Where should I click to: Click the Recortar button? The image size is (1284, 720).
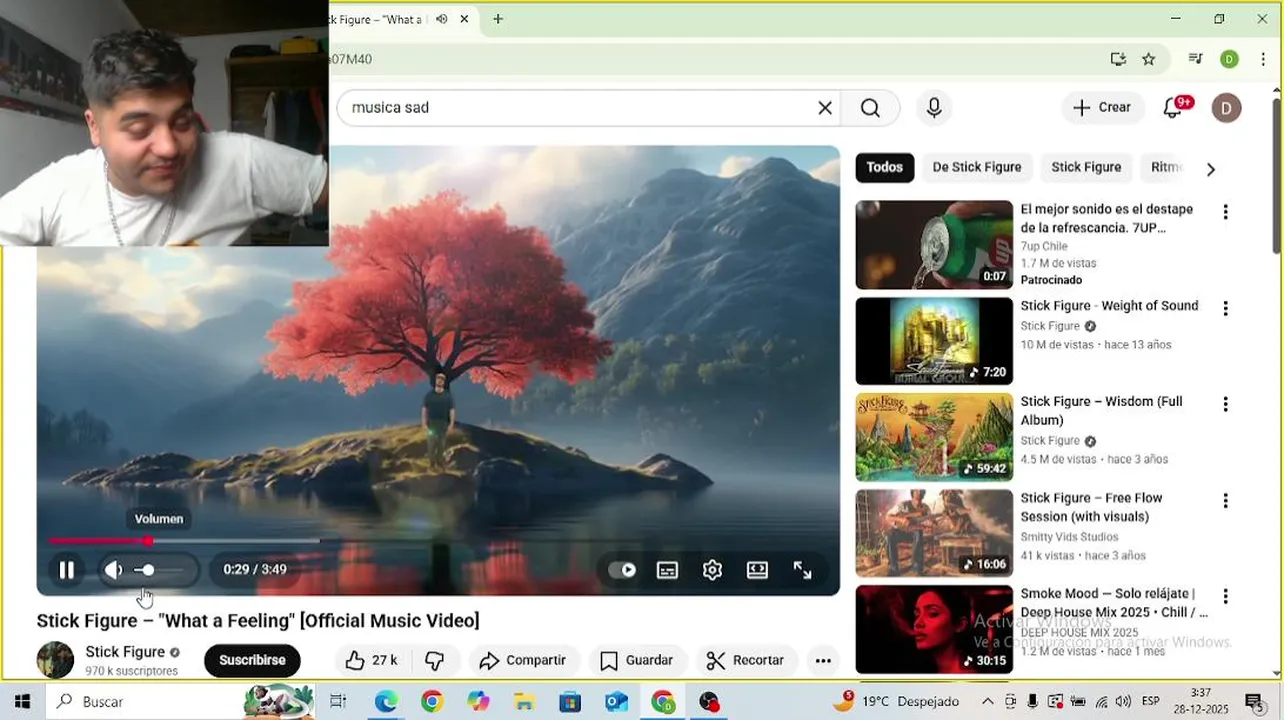point(745,660)
